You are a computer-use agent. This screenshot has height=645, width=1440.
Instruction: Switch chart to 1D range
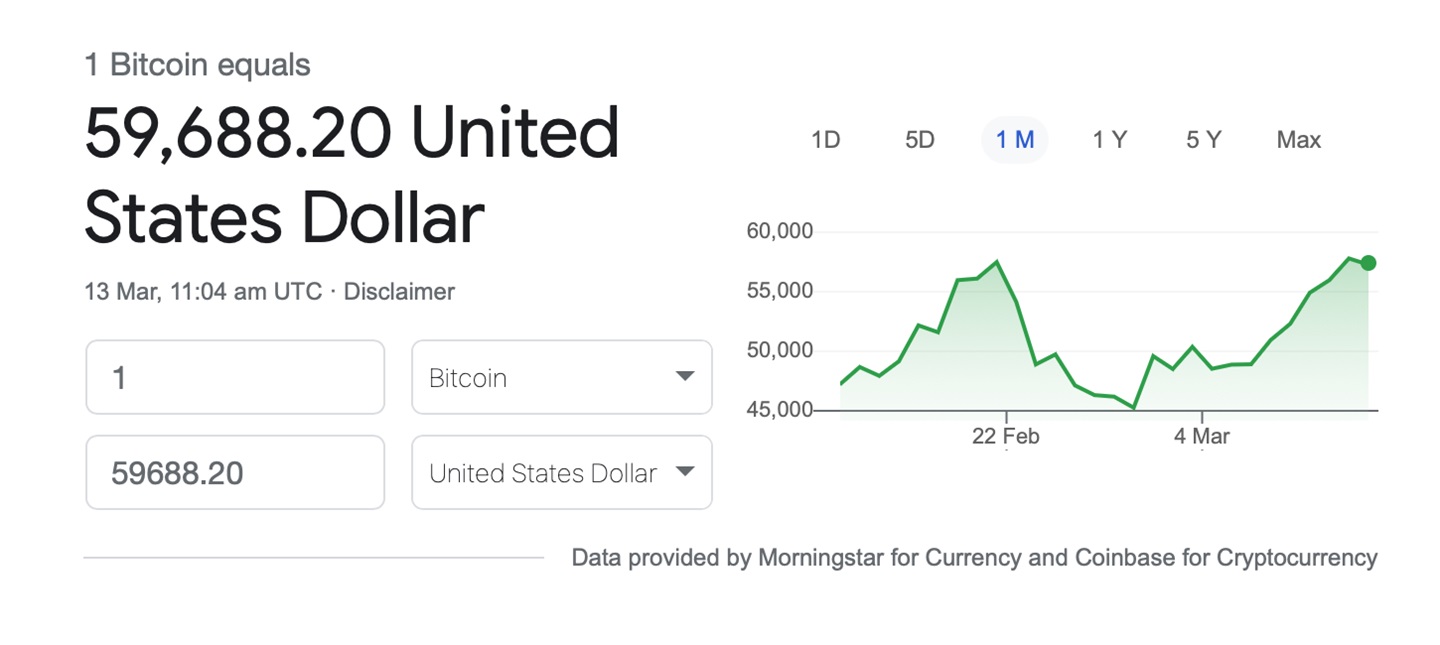click(825, 140)
